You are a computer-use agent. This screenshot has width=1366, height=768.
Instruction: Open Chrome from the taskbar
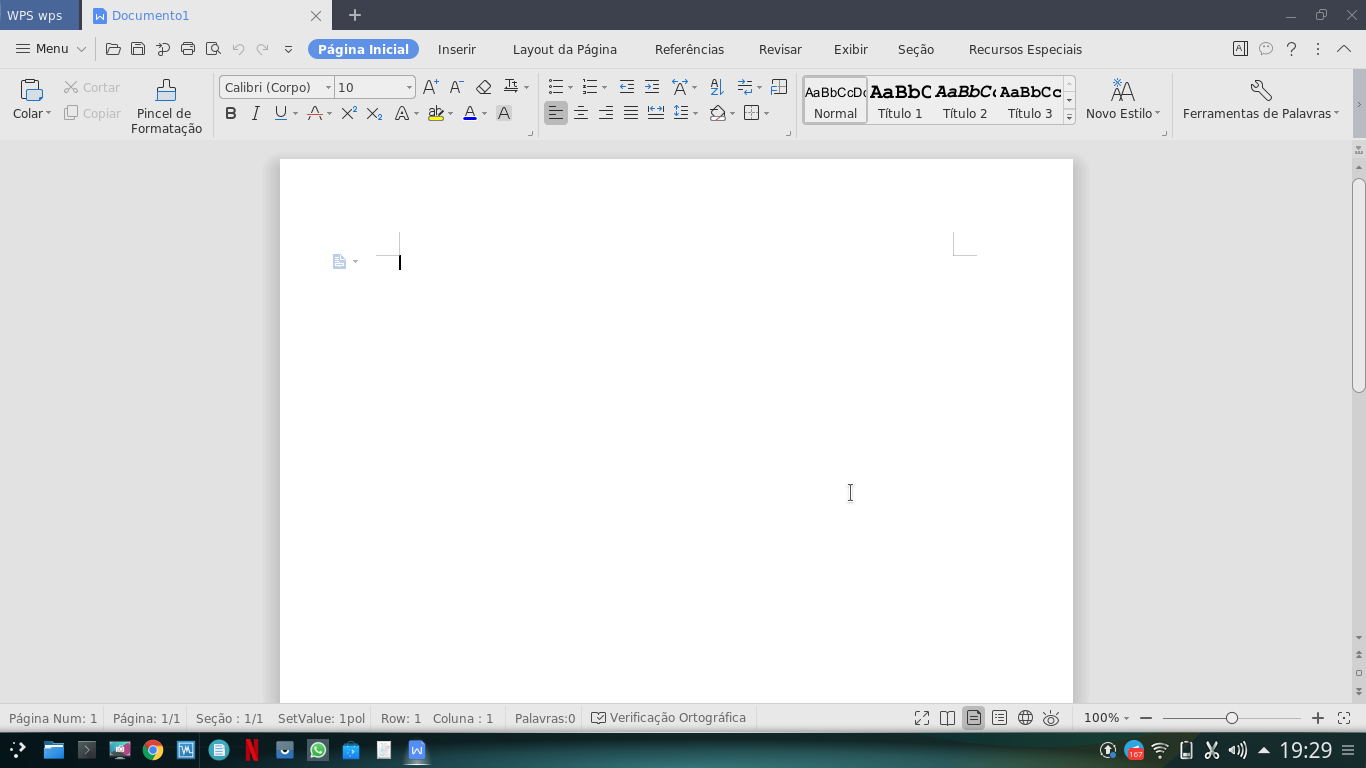coord(152,749)
